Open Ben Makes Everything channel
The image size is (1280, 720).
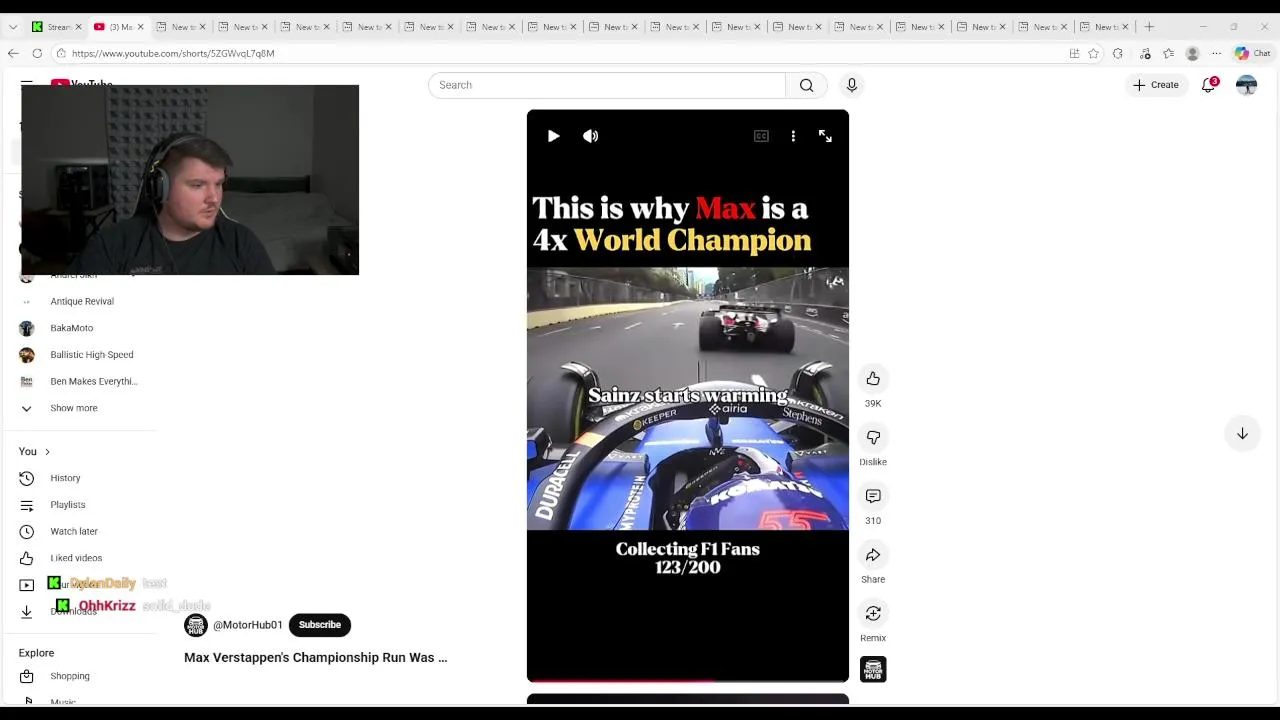coord(94,381)
